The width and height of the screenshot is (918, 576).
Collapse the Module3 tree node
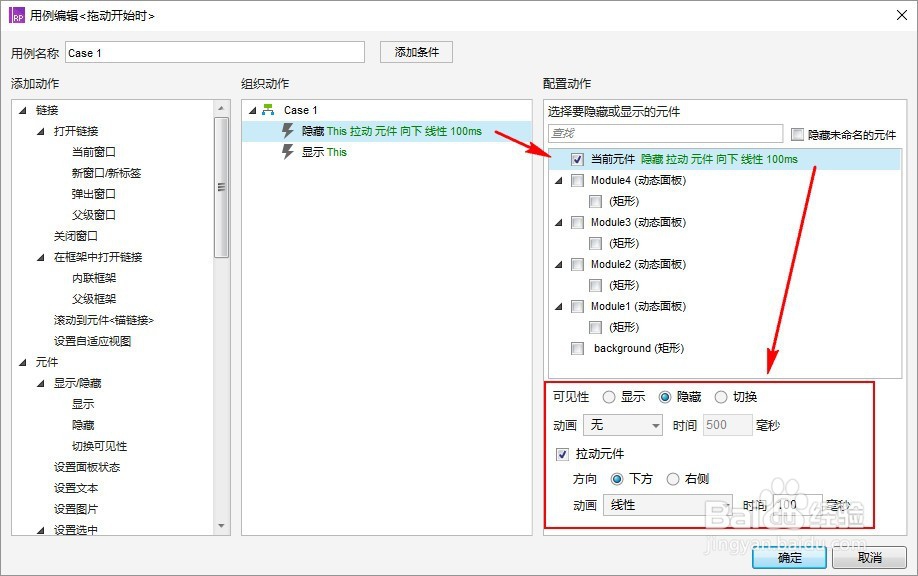559,222
